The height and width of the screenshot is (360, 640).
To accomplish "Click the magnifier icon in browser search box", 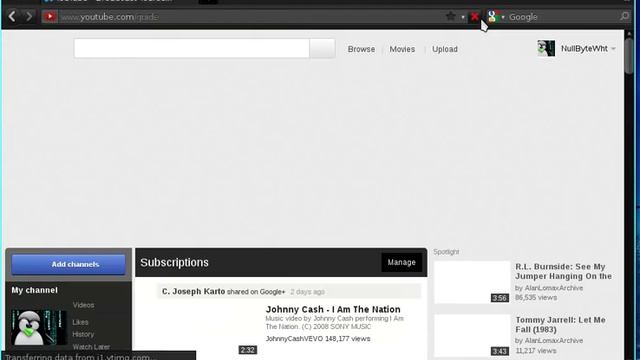I will pos(624,16).
